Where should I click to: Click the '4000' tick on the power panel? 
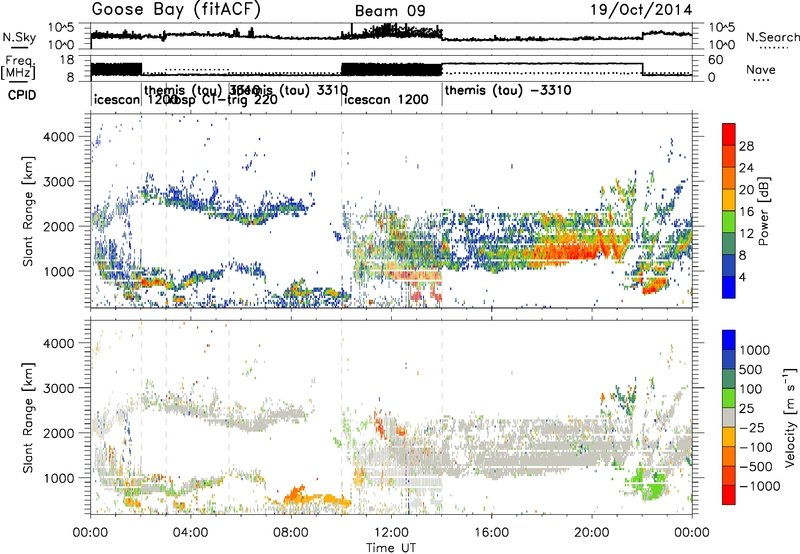point(59,137)
